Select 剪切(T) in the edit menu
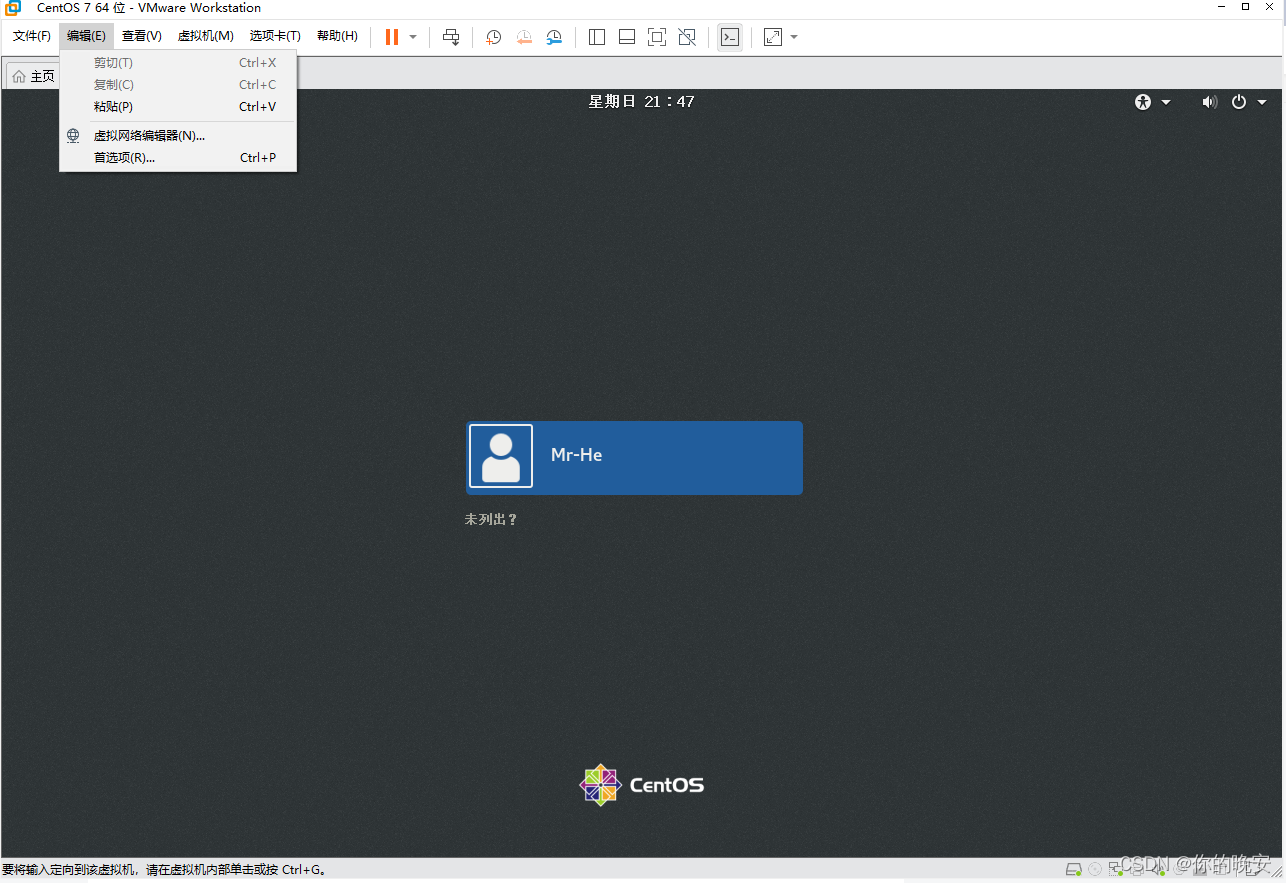The image size is (1286, 883). tap(178, 63)
